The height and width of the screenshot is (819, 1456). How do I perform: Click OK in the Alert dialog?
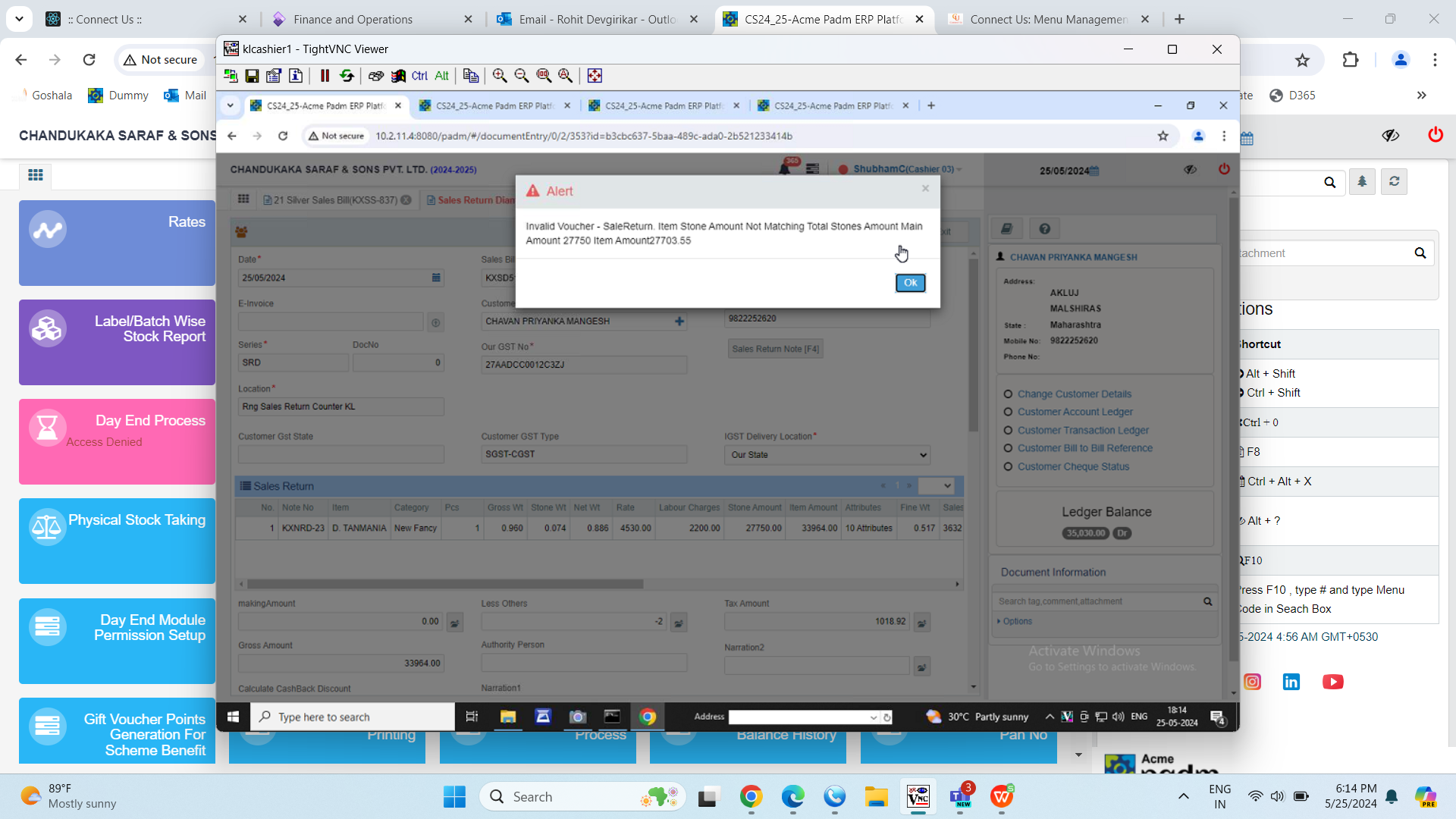(x=910, y=283)
